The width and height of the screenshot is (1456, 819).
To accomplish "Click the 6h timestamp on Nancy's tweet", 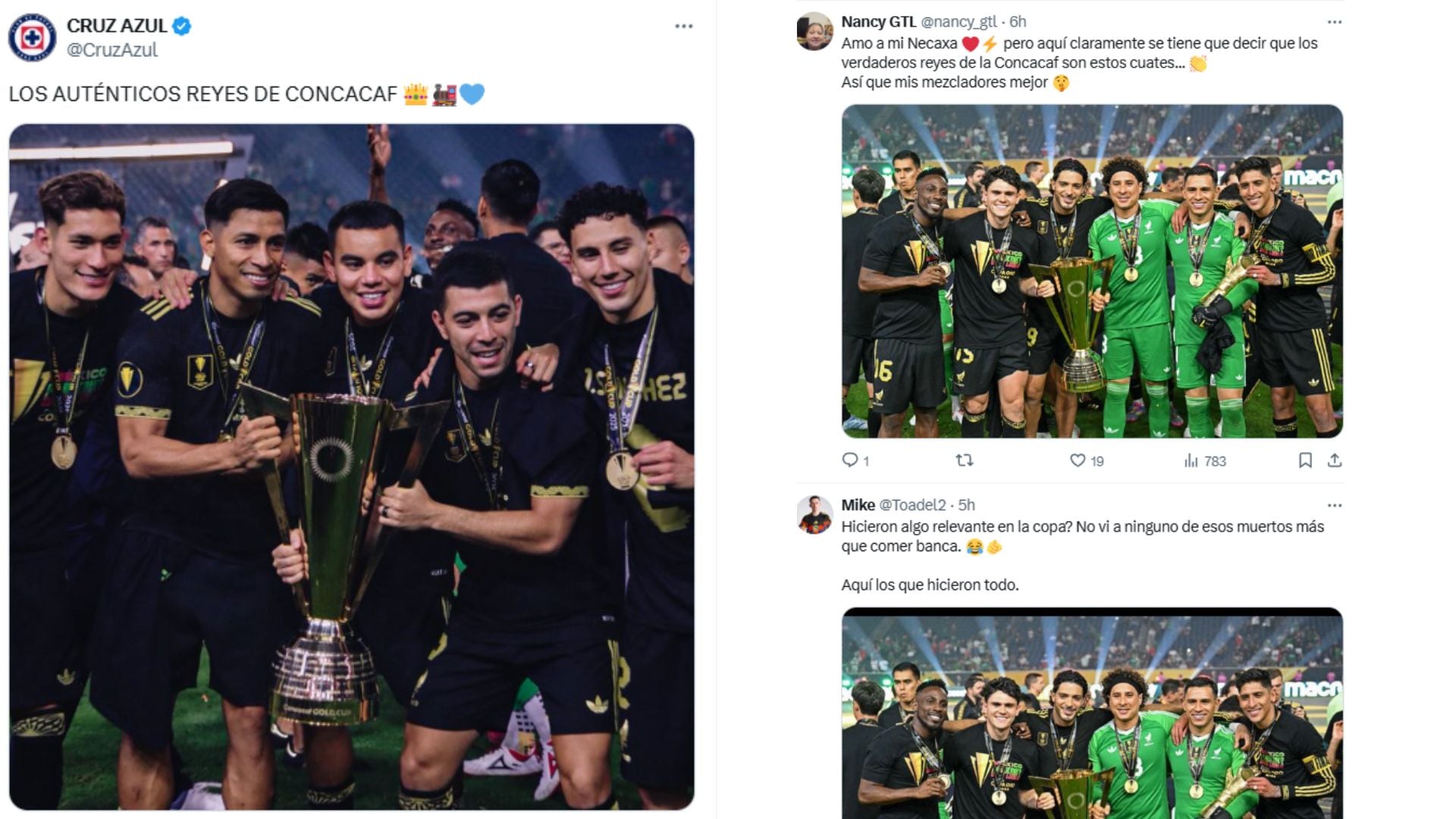I will click(1018, 21).
